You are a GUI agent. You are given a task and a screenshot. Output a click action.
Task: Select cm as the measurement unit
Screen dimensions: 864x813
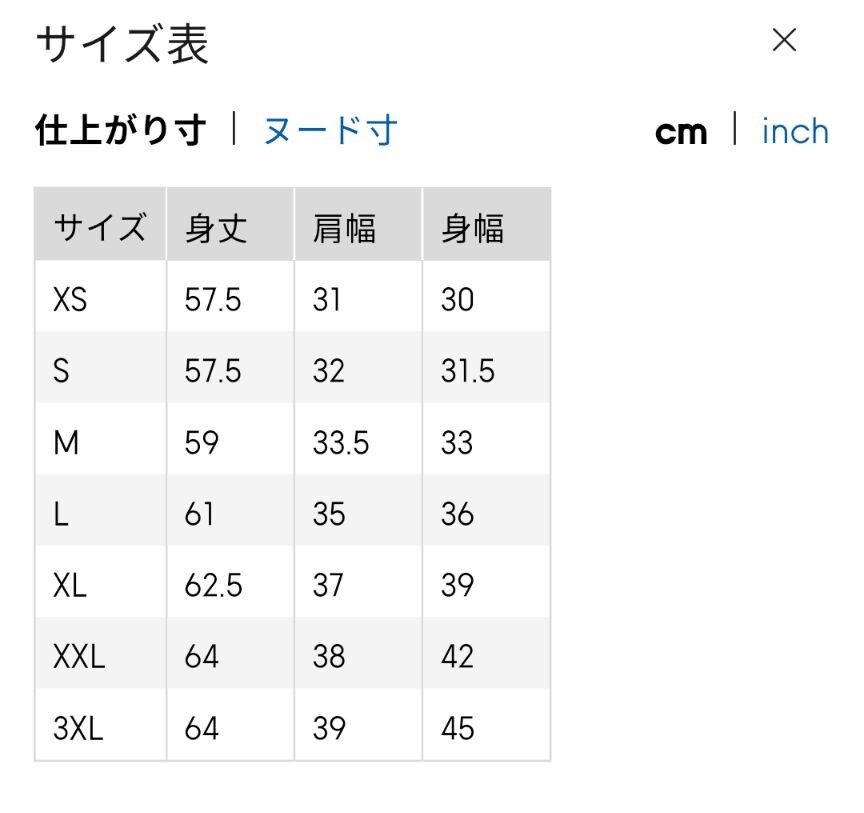(x=681, y=132)
